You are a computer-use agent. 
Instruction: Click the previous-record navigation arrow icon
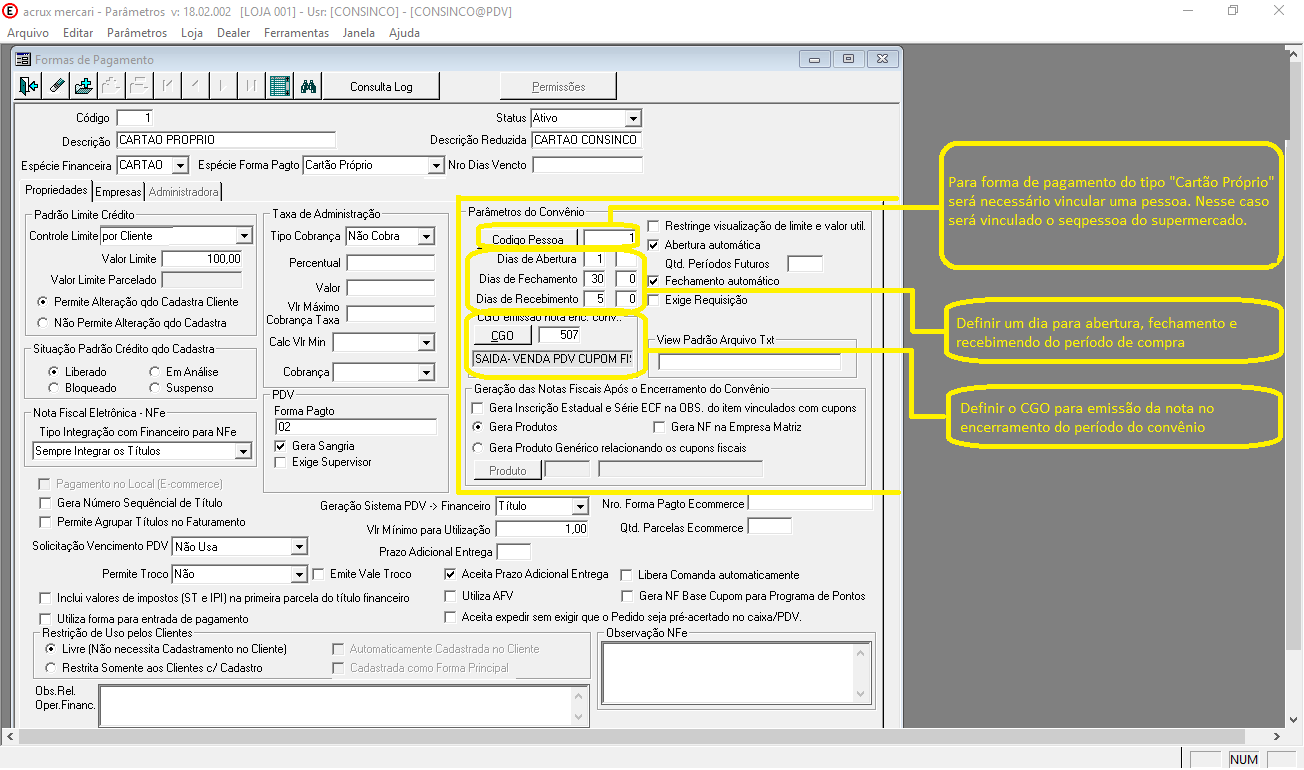tap(195, 86)
